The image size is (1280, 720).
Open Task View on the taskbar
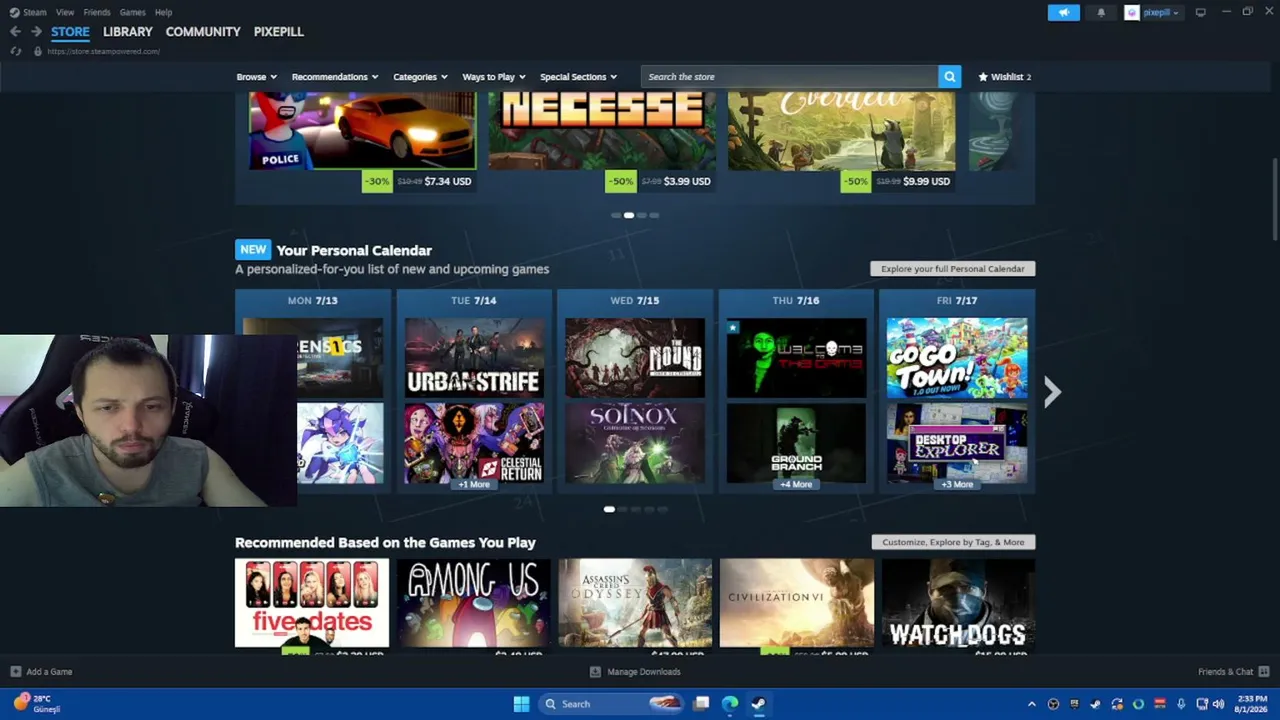coord(702,704)
